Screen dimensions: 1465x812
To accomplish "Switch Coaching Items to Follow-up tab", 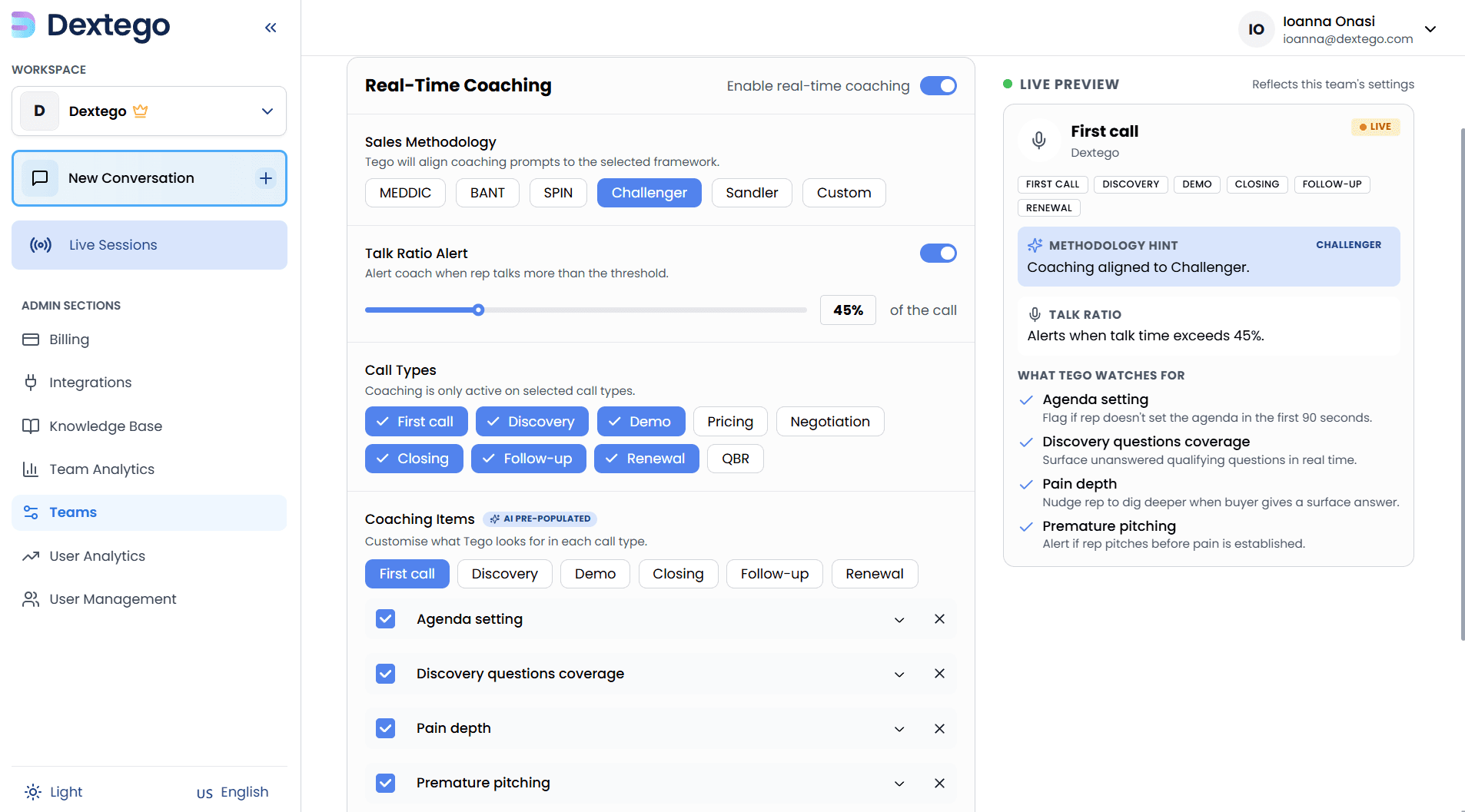I will coord(775,574).
